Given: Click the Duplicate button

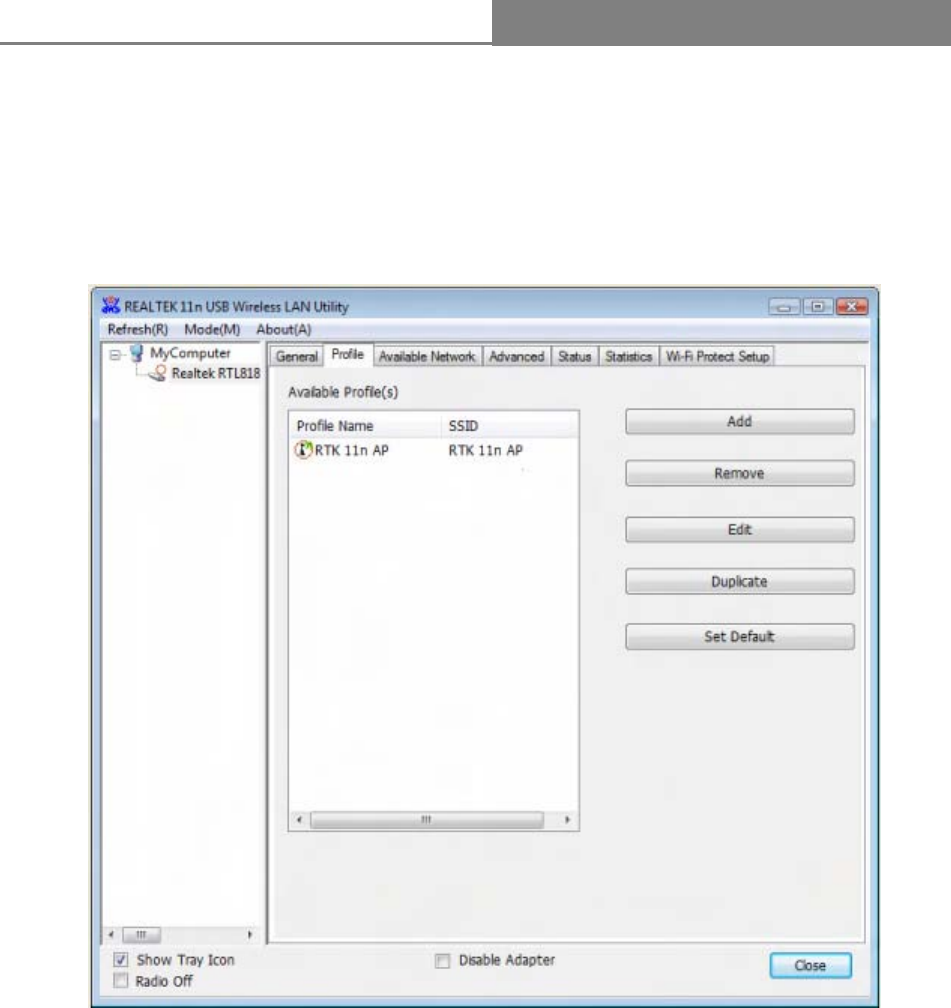Looking at the screenshot, I should (x=739, y=581).
